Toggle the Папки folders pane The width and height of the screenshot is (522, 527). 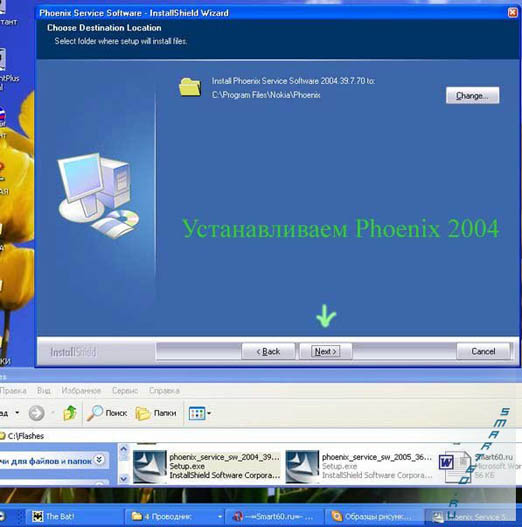coord(156,413)
